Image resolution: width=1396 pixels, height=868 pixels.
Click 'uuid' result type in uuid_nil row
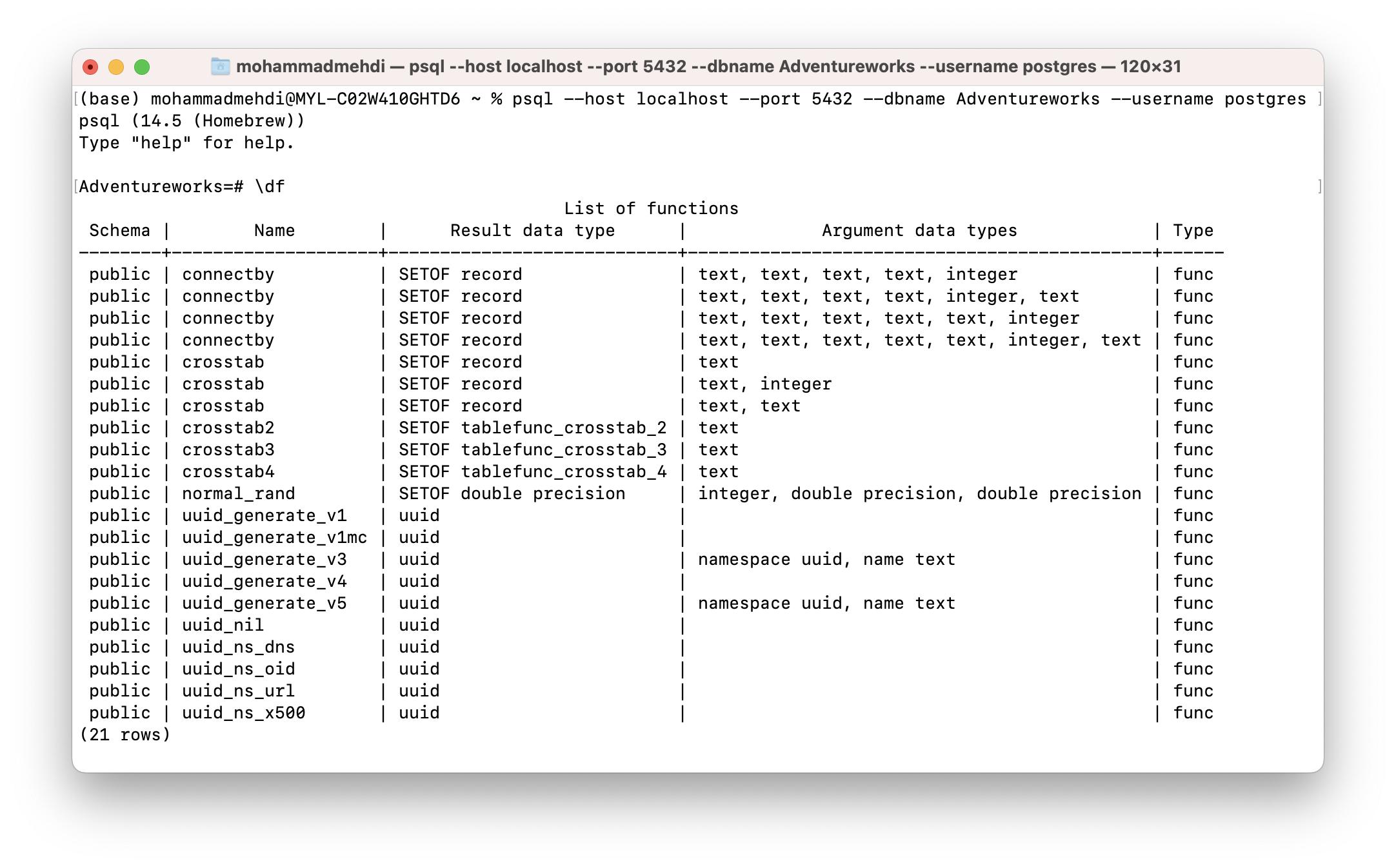pyautogui.click(x=419, y=626)
